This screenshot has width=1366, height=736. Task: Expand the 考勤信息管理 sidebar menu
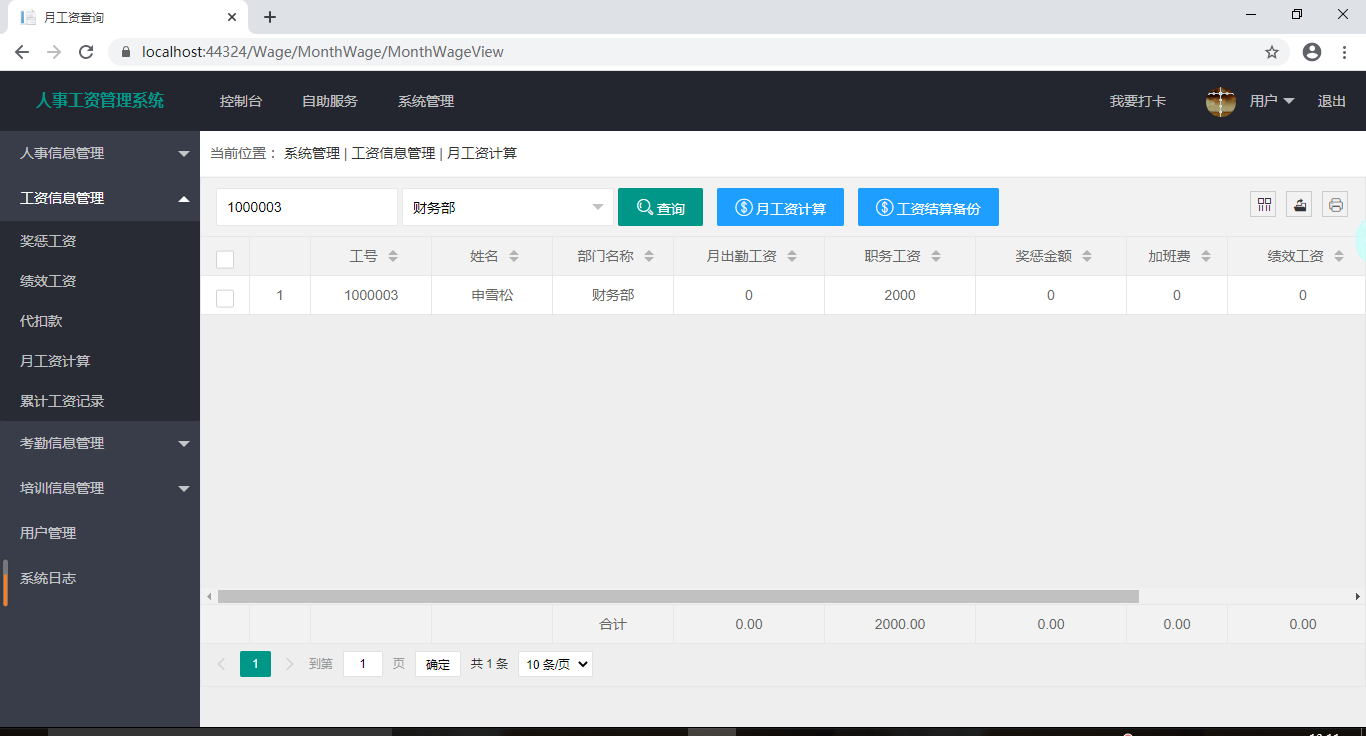click(100, 443)
